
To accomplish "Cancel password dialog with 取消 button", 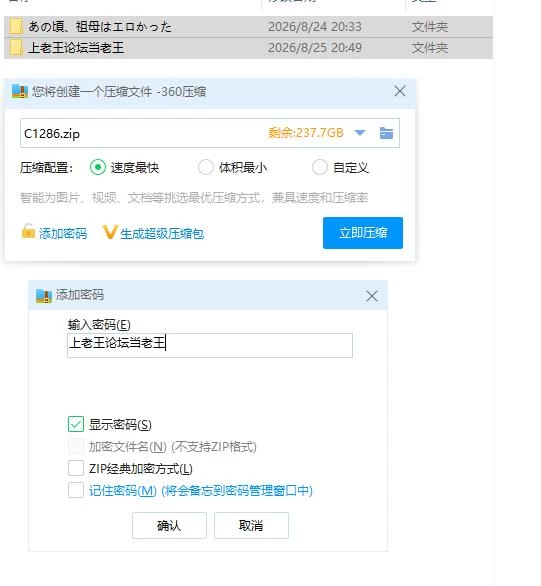I will (x=251, y=525).
